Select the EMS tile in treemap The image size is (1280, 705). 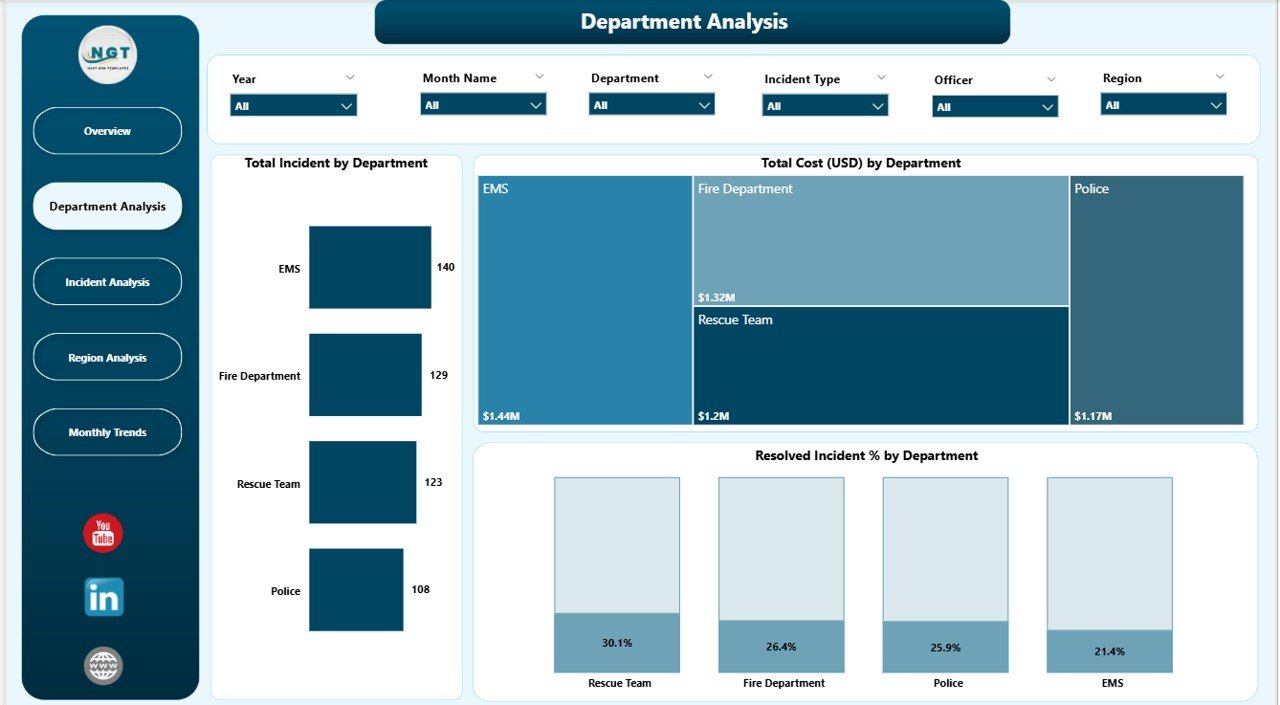coord(585,300)
